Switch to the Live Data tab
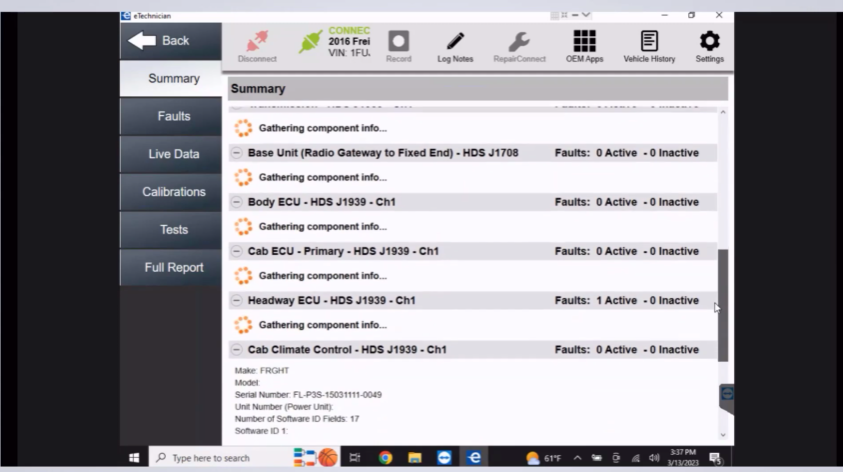Image resolution: width=843 pixels, height=472 pixels. [173, 154]
